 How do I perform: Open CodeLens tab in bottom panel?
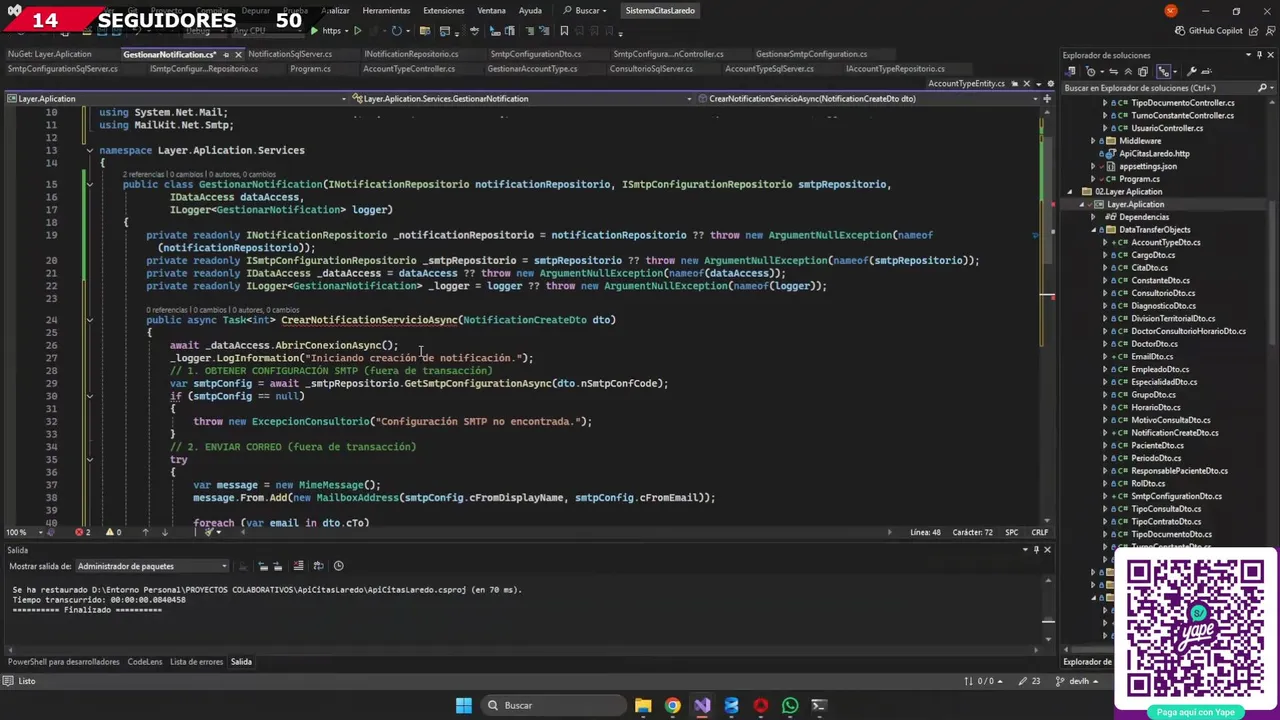pos(144,662)
